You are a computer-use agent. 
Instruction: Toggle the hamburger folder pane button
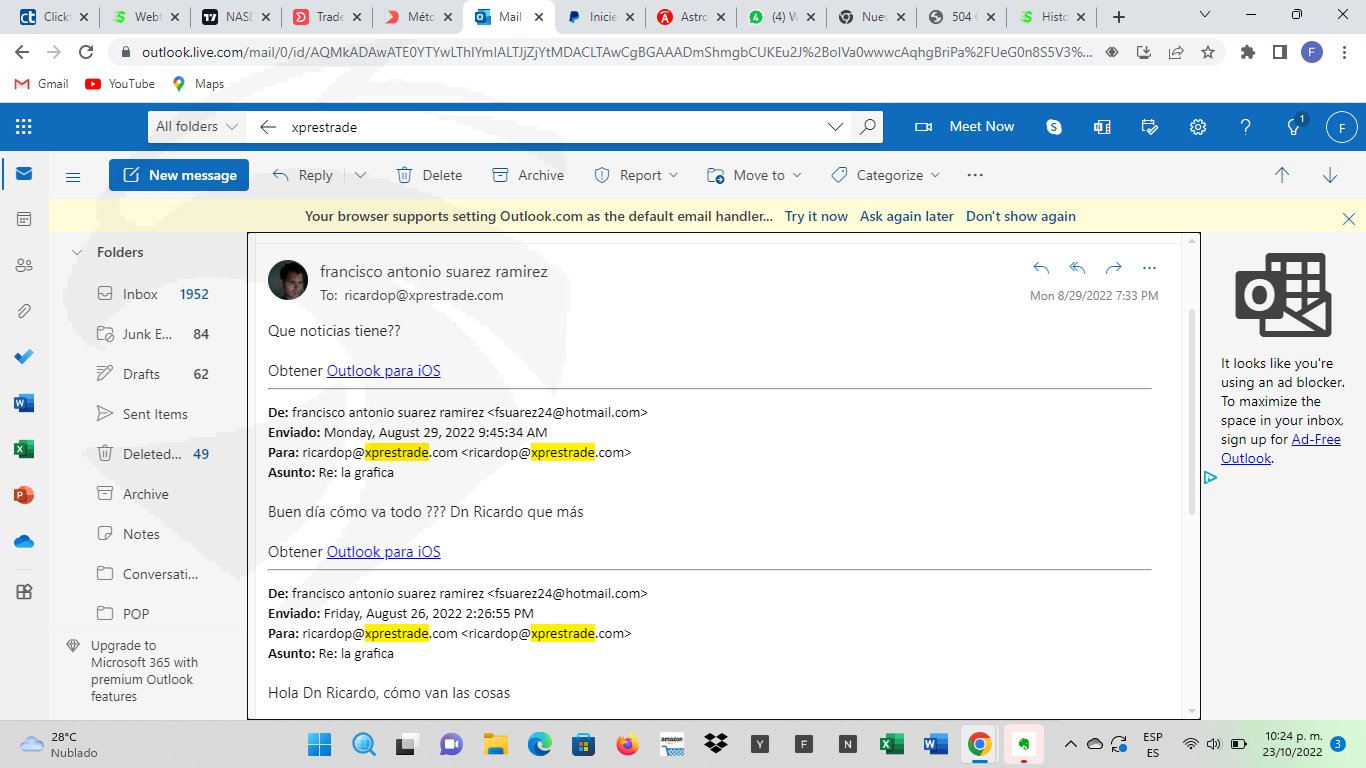pyautogui.click(x=73, y=176)
